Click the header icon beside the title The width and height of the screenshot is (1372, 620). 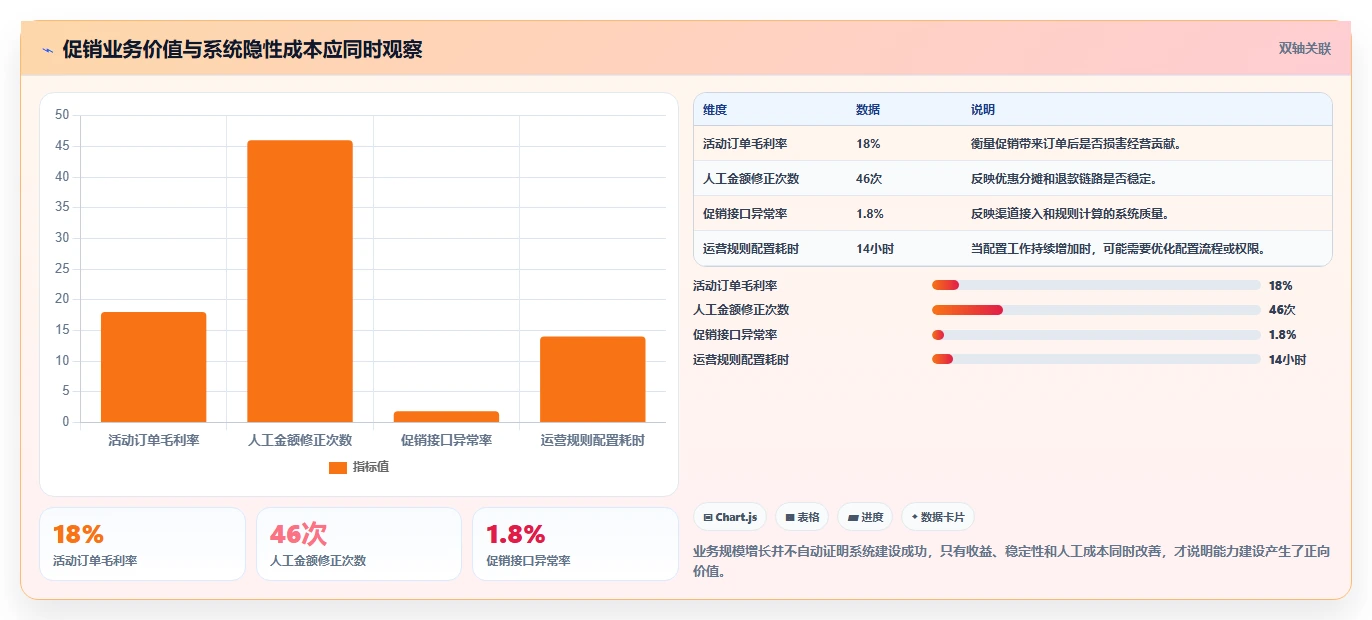[47, 50]
